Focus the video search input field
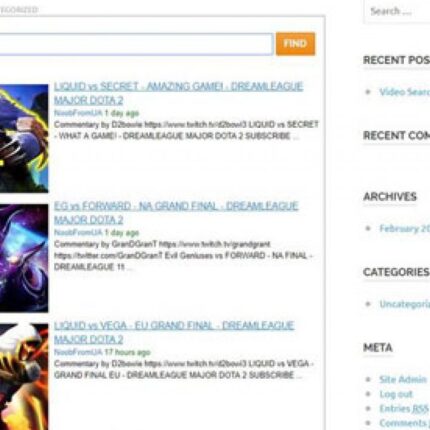The width and height of the screenshot is (430, 430). (136, 44)
